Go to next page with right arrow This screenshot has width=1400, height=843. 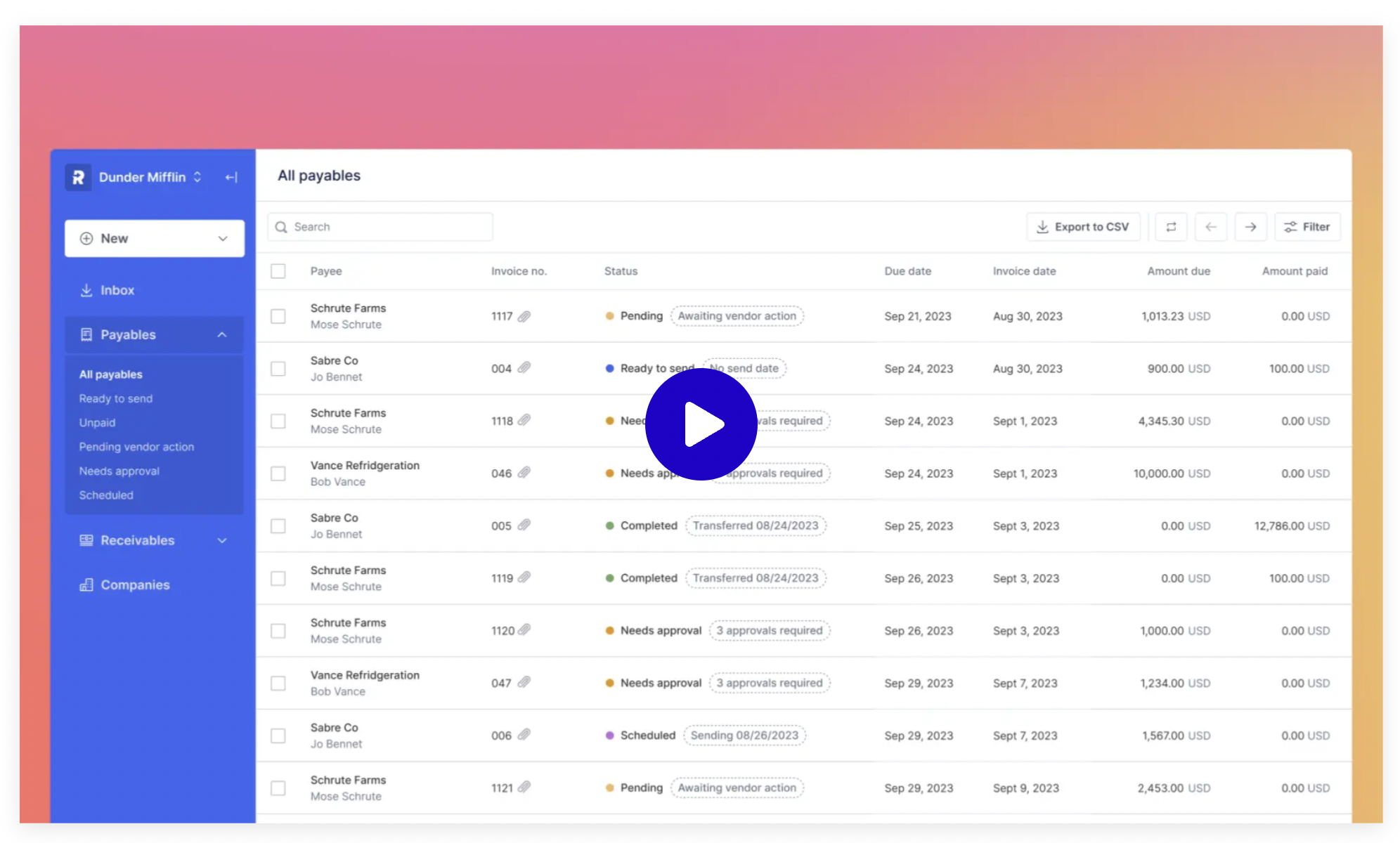1250,227
